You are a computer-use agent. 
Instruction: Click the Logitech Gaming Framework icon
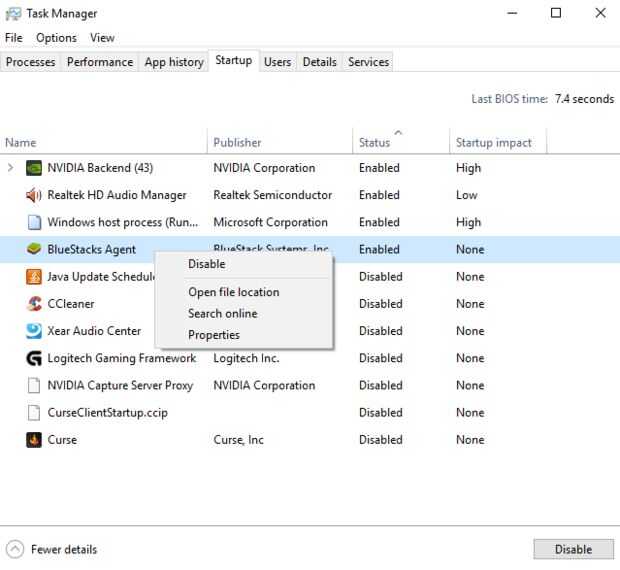pyautogui.click(x=33, y=358)
